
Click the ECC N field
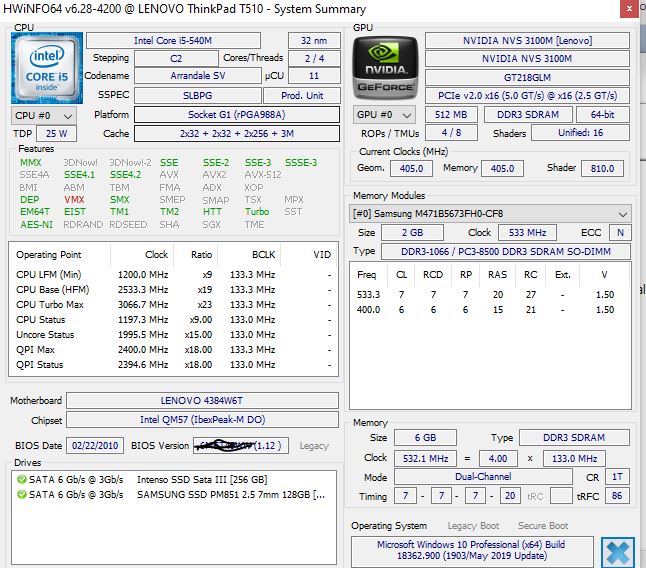coord(620,233)
